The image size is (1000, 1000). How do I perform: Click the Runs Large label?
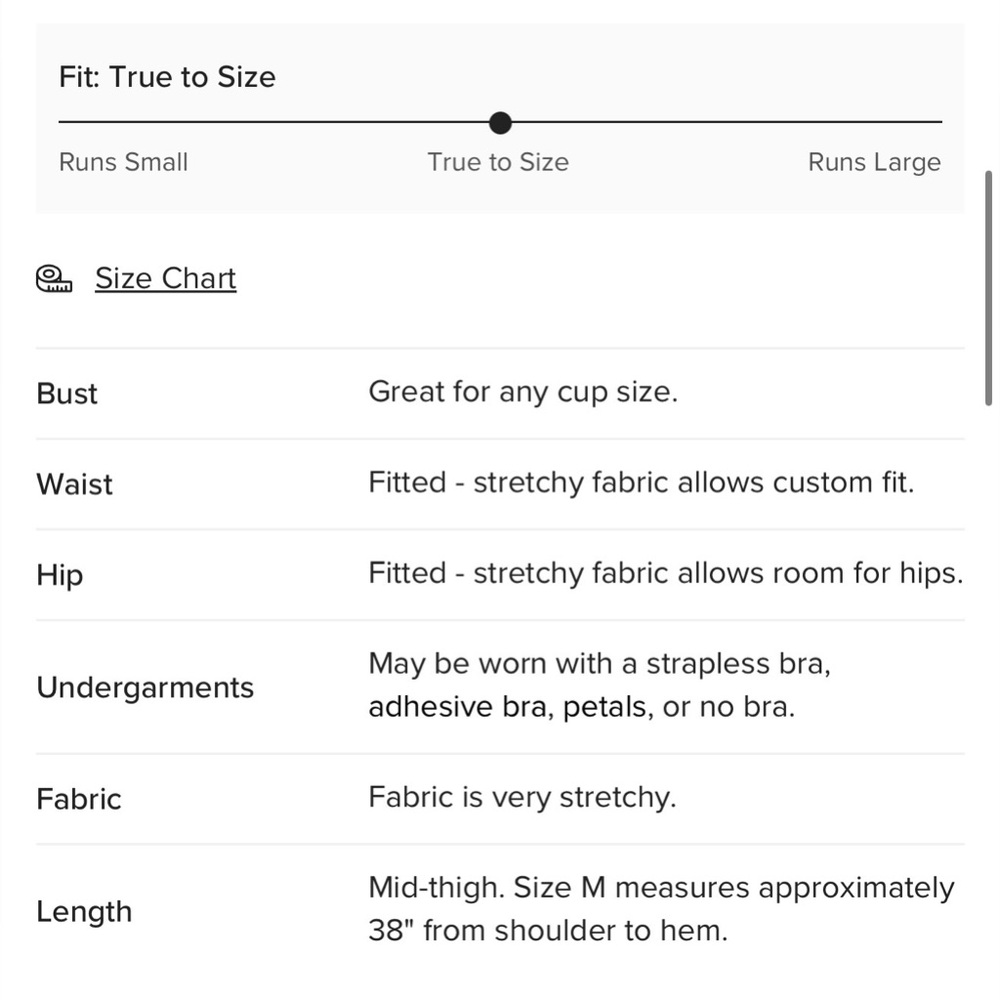tap(874, 162)
